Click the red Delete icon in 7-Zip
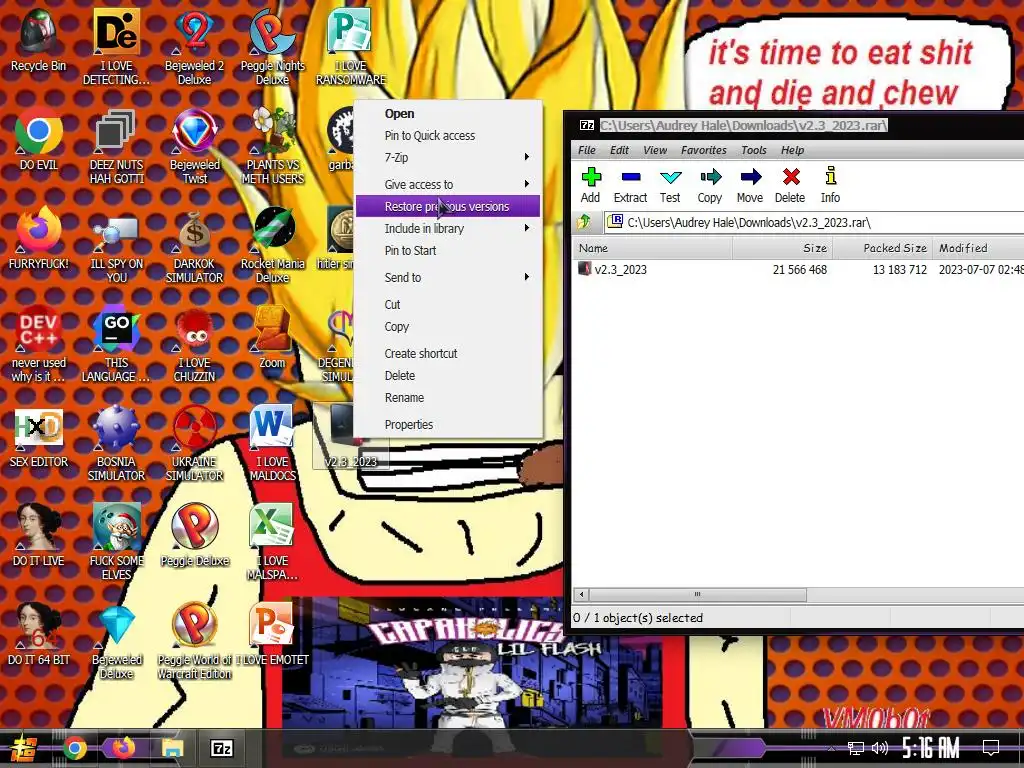The image size is (1024, 768). pos(790,185)
